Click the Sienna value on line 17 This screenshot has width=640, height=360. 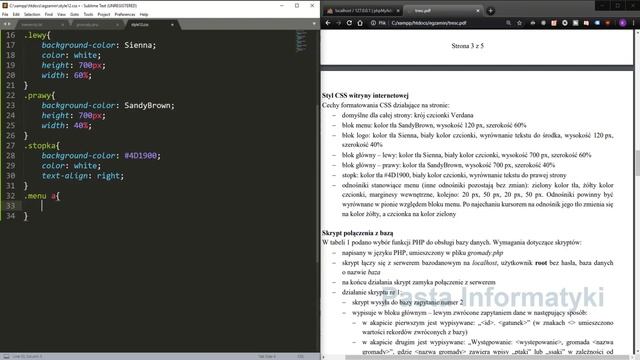coord(138,45)
